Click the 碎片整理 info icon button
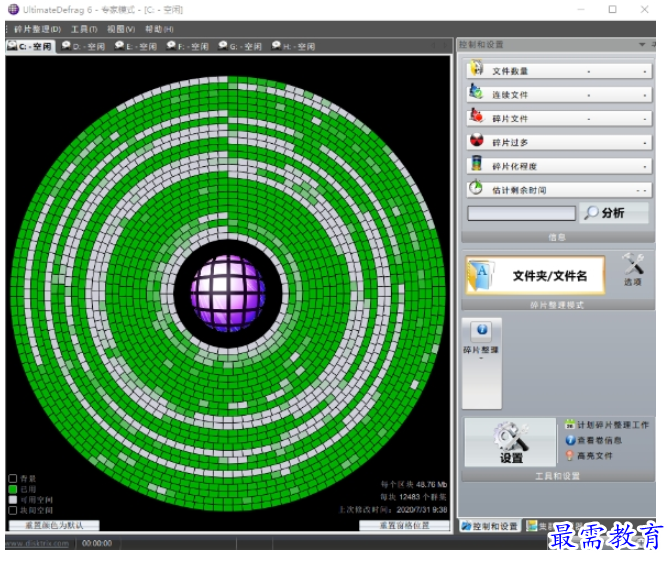Viewport: 672px width, 568px height. tap(482, 330)
